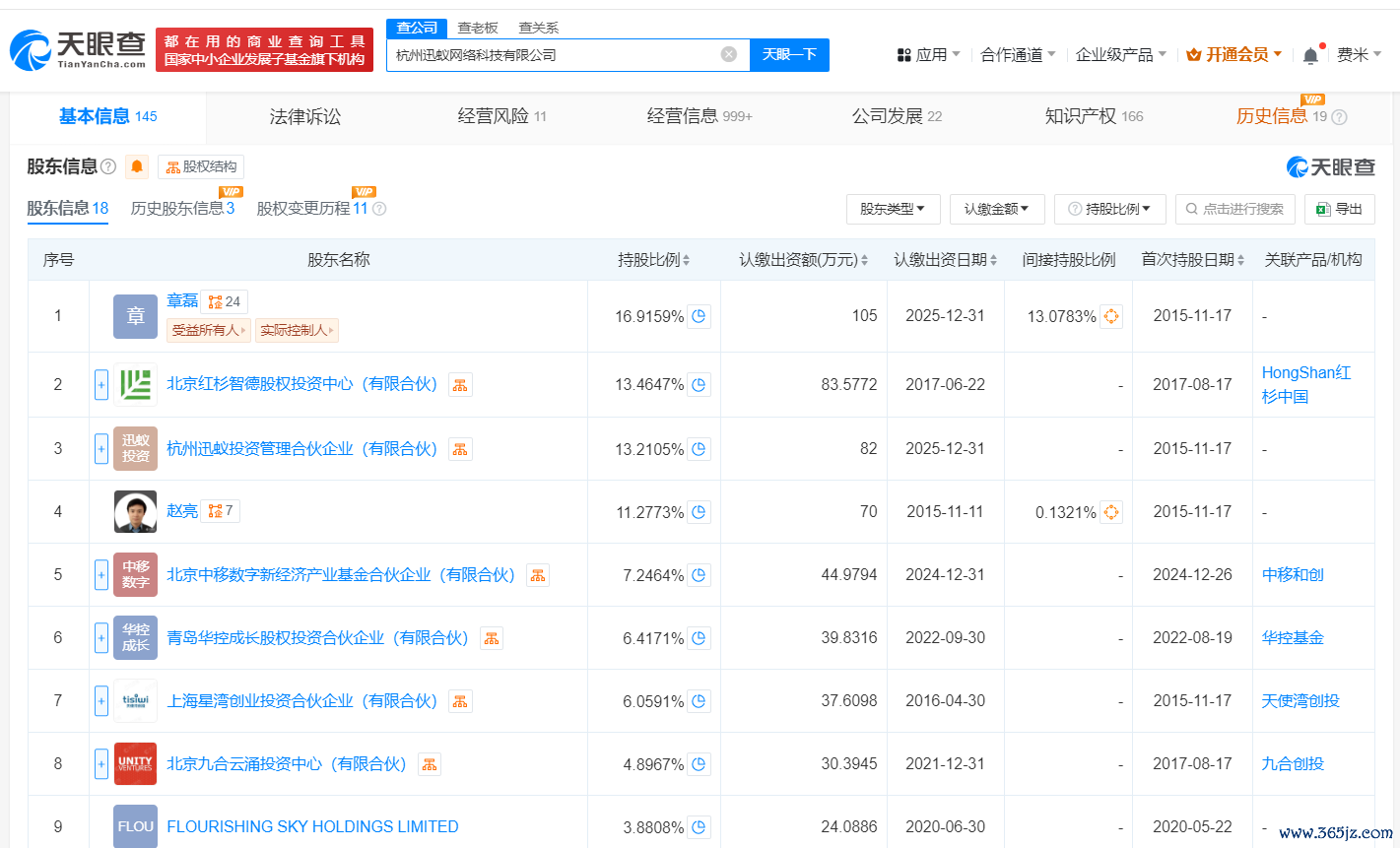The height and width of the screenshot is (848, 1400).
Task: Click the help icon next to 股东信息
Action: click(x=108, y=166)
